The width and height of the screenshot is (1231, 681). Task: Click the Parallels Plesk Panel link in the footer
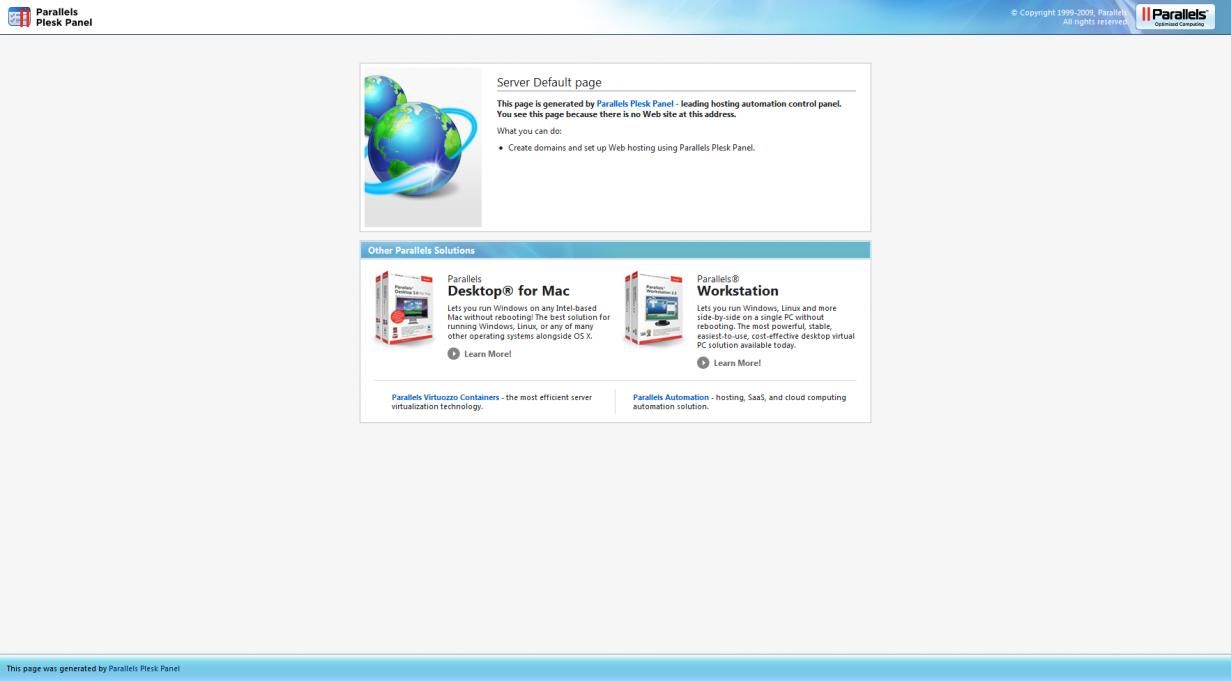(144, 668)
